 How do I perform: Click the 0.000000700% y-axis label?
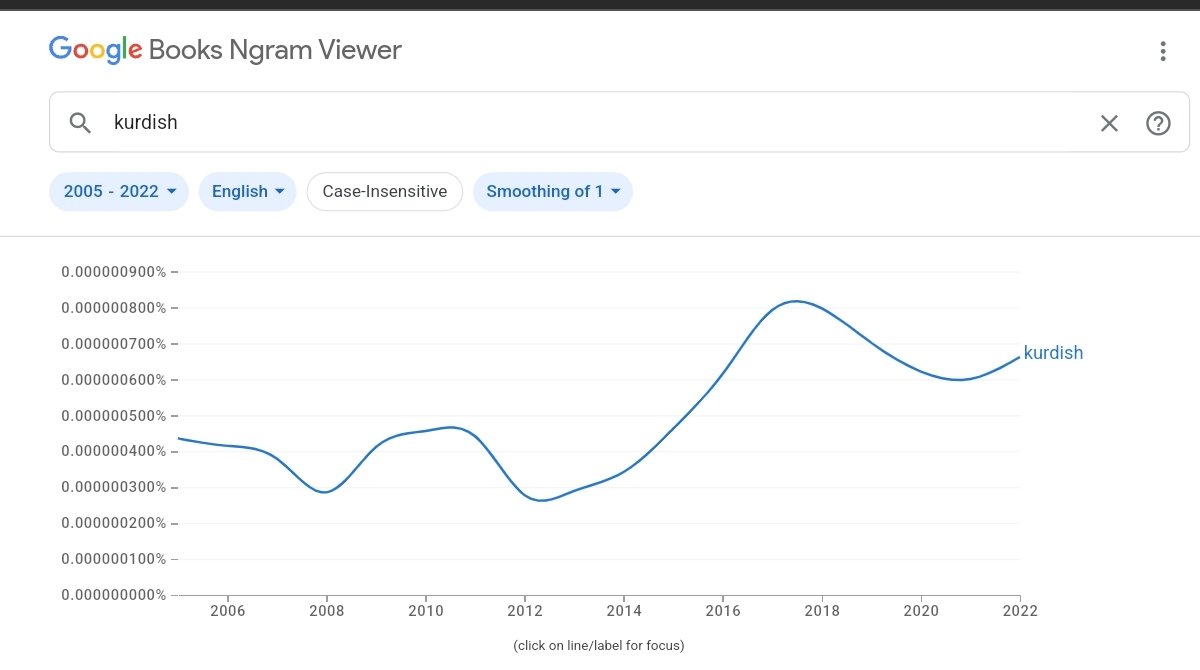[x=114, y=344]
